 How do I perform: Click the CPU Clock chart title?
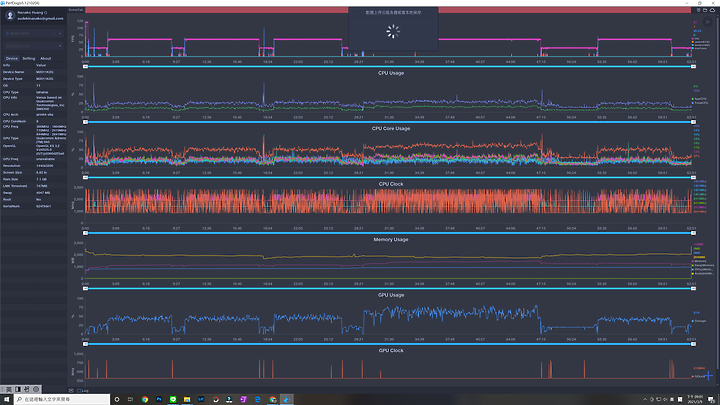coord(391,184)
